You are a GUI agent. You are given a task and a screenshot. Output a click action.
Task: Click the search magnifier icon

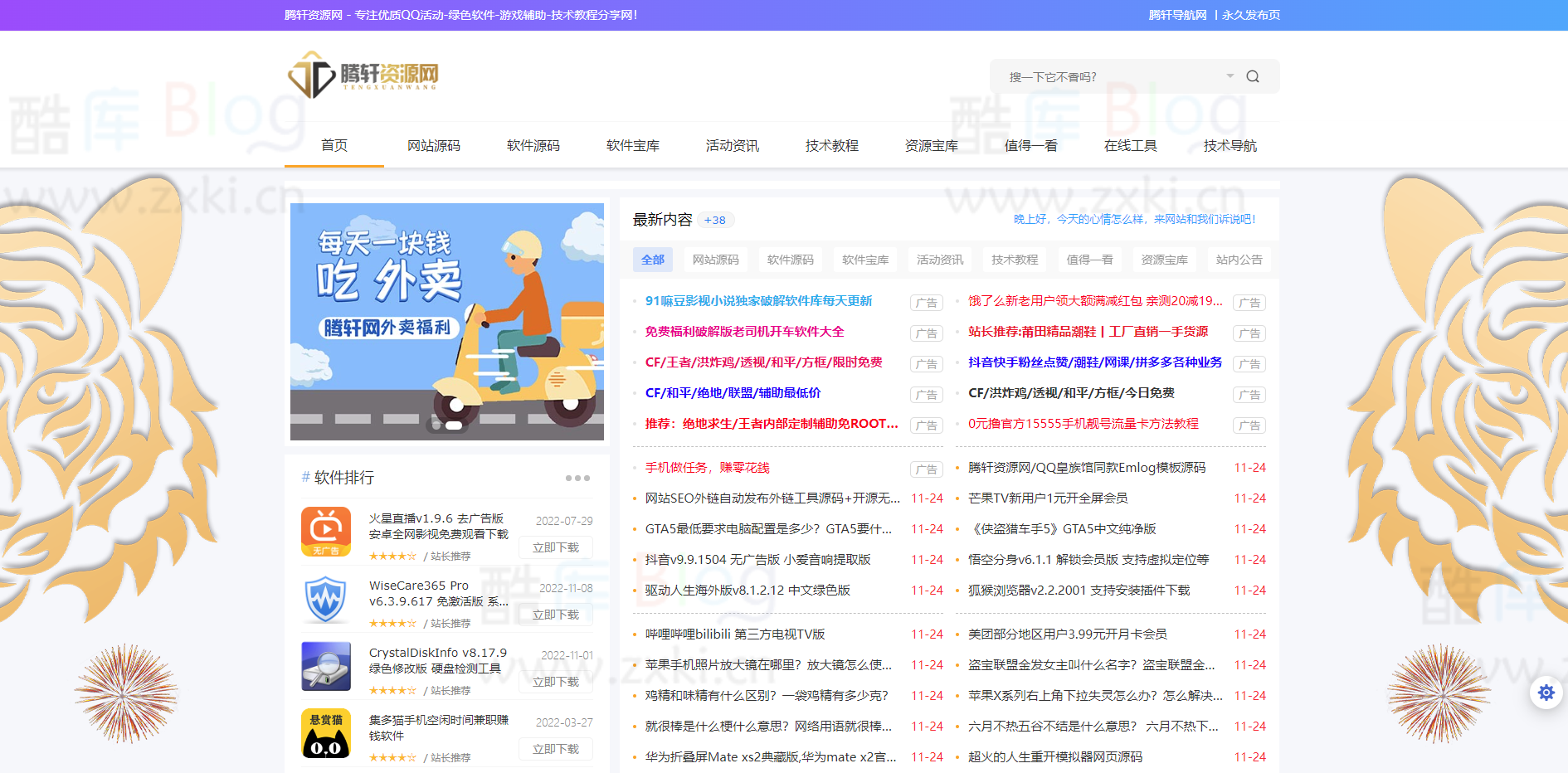point(1253,75)
